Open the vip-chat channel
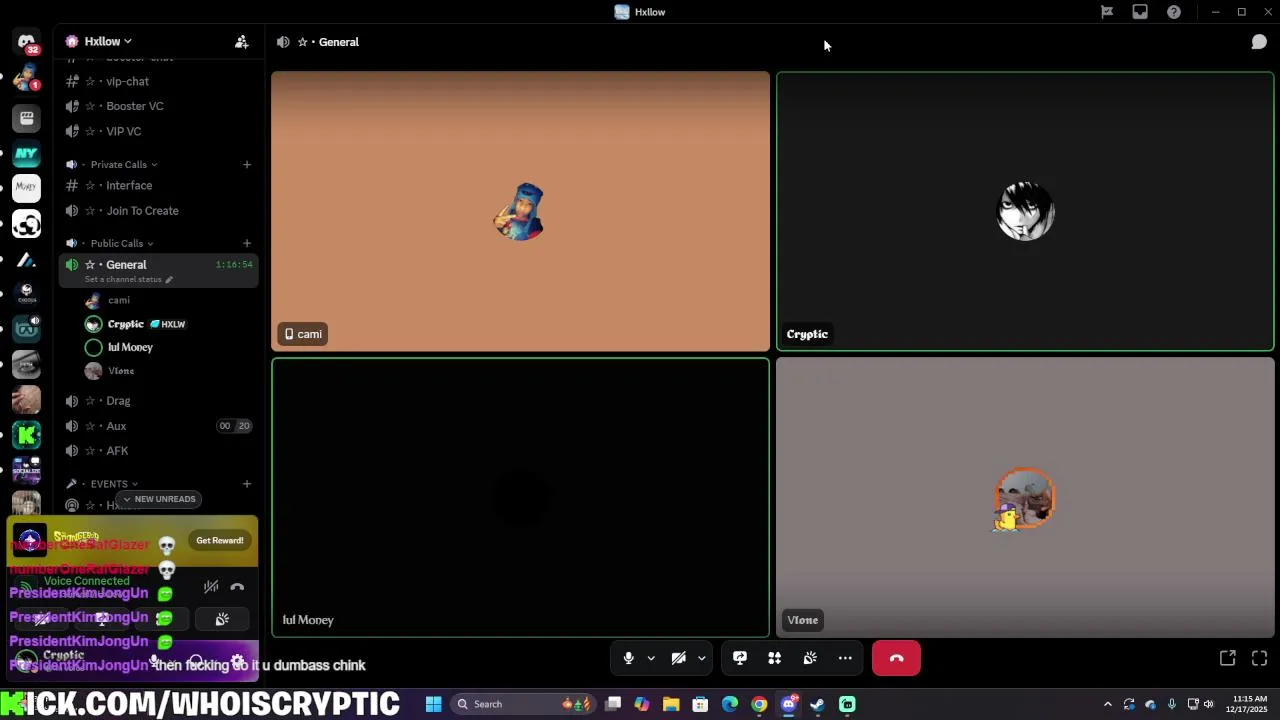 pos(158,81)
